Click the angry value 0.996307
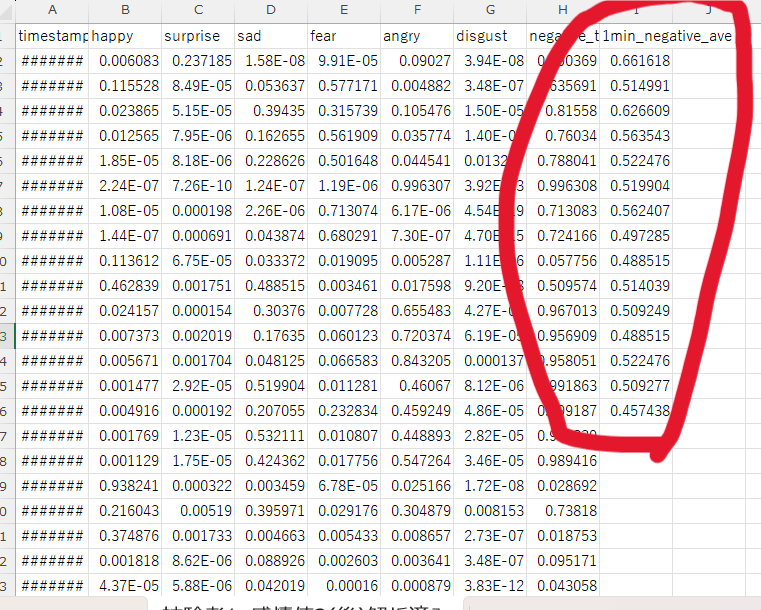 pyautogui.click(x=416, y=186)
